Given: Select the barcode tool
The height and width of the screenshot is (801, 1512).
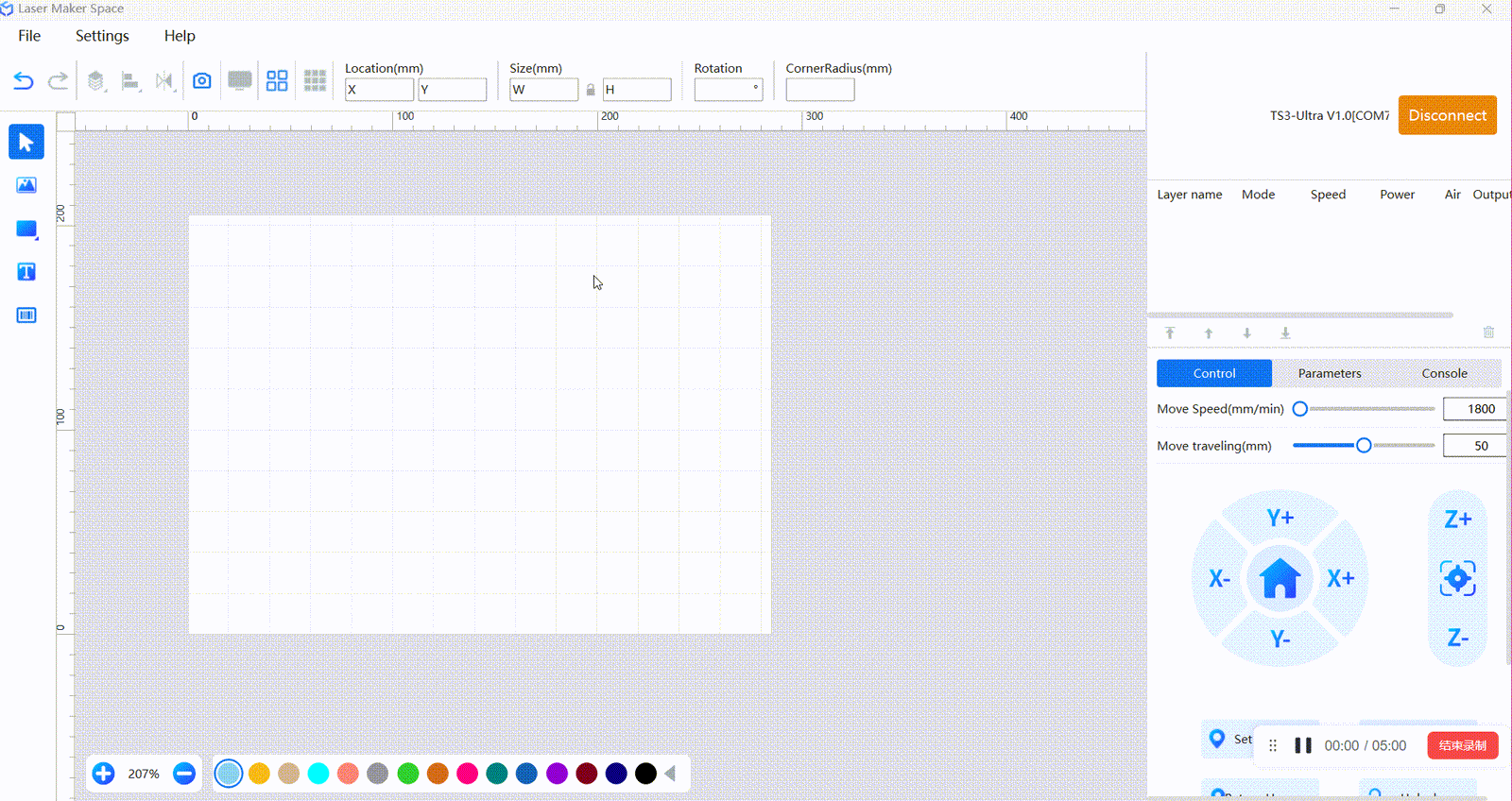Looking at the screenshot, I should (x=26, y=315).
